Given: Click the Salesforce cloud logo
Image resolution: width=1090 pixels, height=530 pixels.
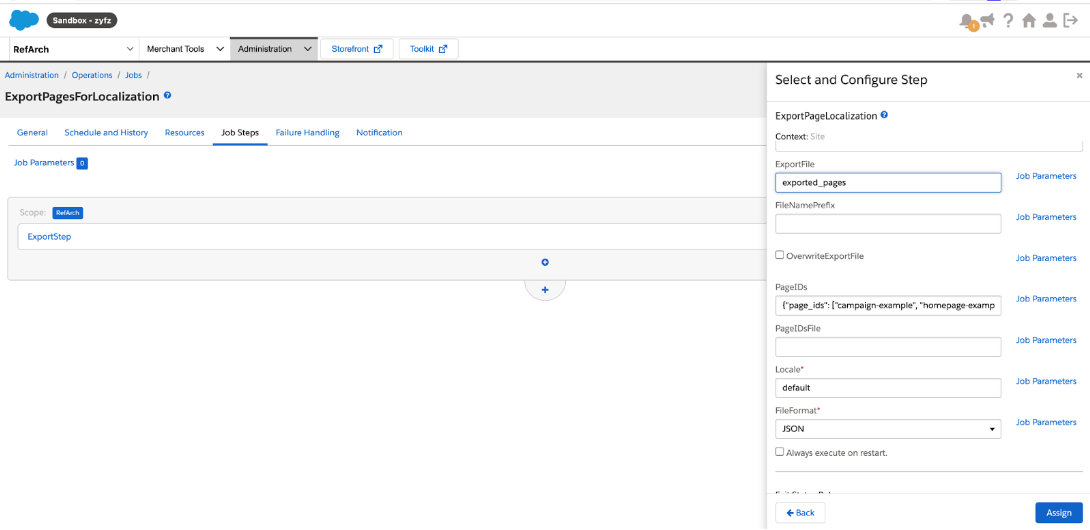Looking at the screenshot, I should (24, 20).
